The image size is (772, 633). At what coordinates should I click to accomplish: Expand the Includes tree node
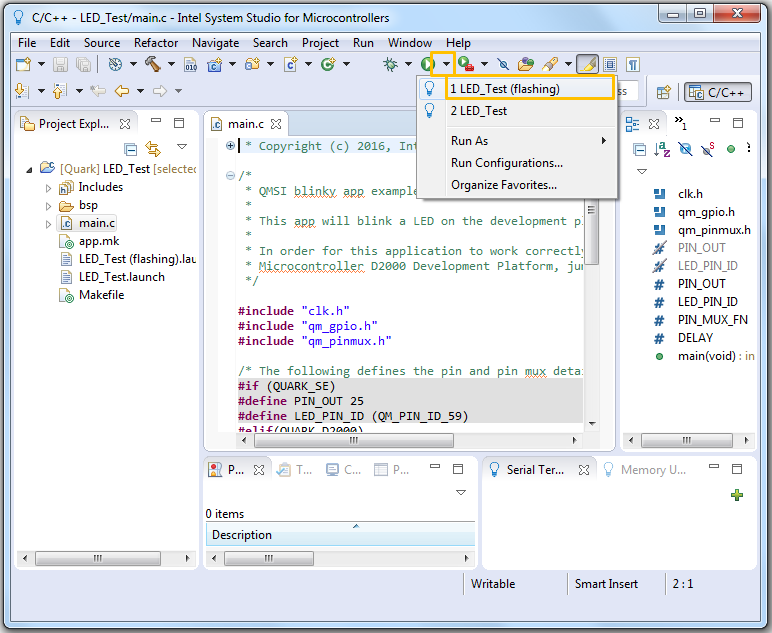click(48, 188)
